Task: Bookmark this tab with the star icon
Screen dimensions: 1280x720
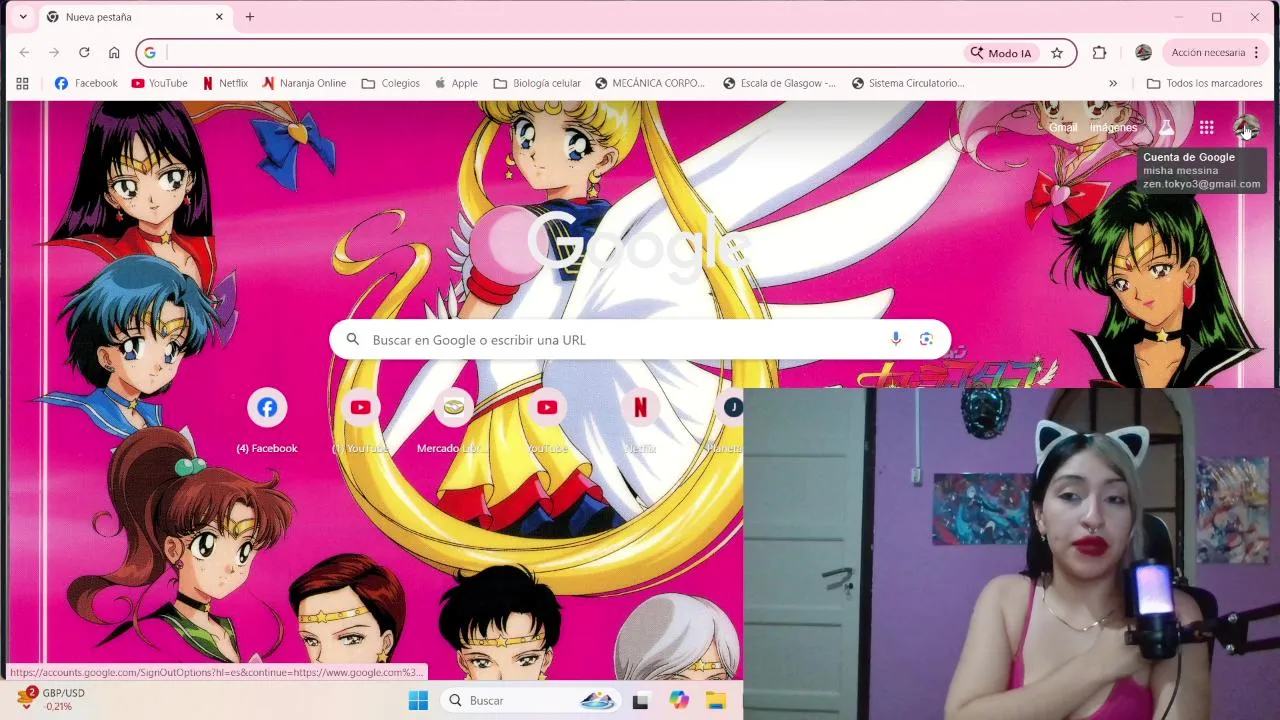Action: click(x=1057, y=53)
